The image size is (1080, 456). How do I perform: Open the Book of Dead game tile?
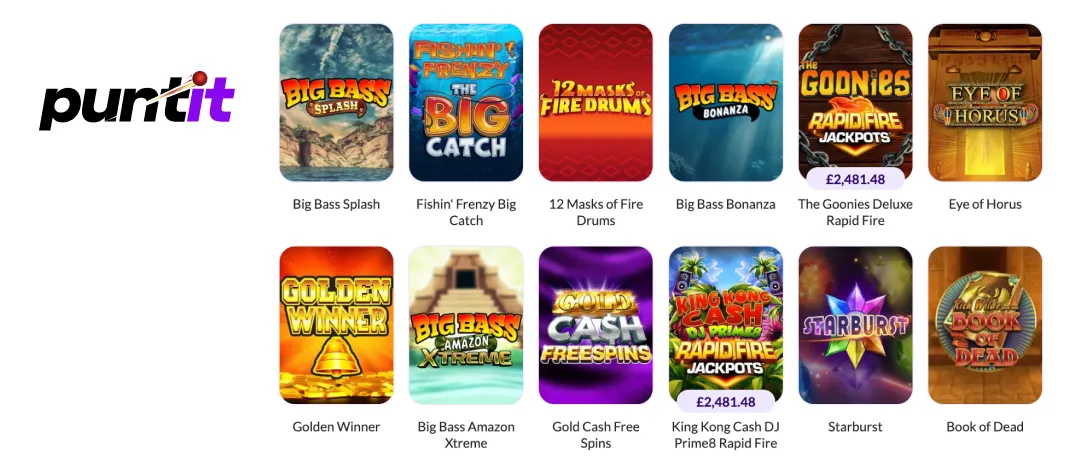click(x=985, y=325)
